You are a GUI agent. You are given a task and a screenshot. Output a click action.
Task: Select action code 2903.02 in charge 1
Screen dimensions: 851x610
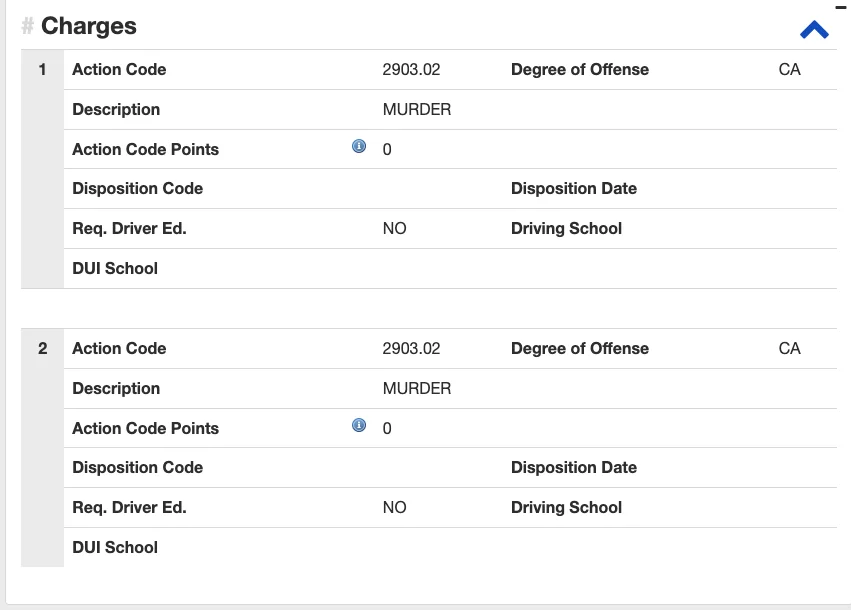[411, 70]
